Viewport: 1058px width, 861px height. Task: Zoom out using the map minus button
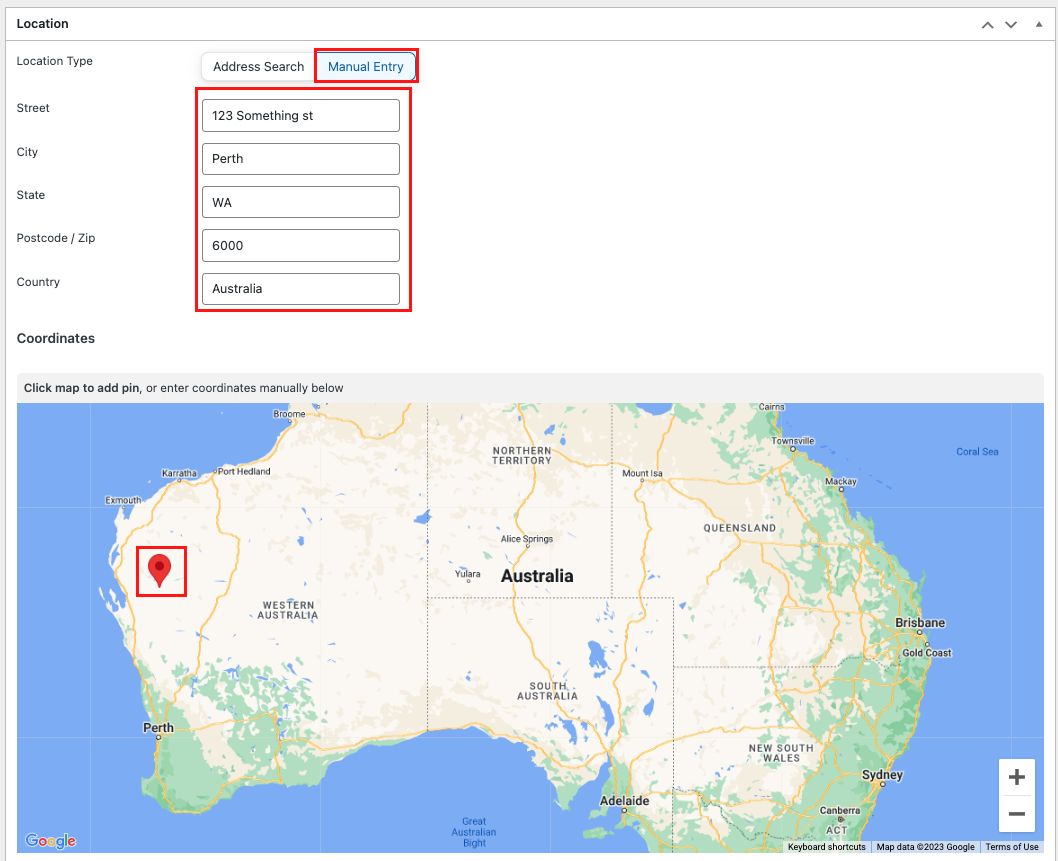1016,814
